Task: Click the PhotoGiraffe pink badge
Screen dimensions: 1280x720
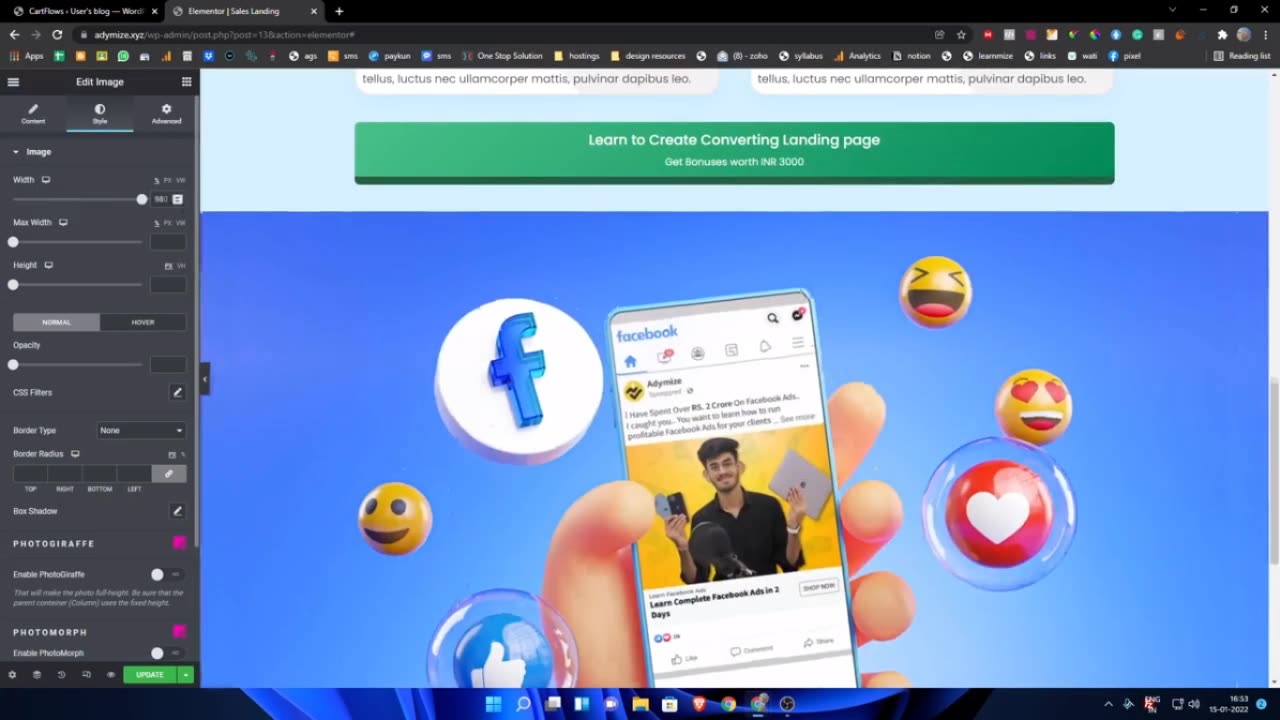Action: (180, 543)
